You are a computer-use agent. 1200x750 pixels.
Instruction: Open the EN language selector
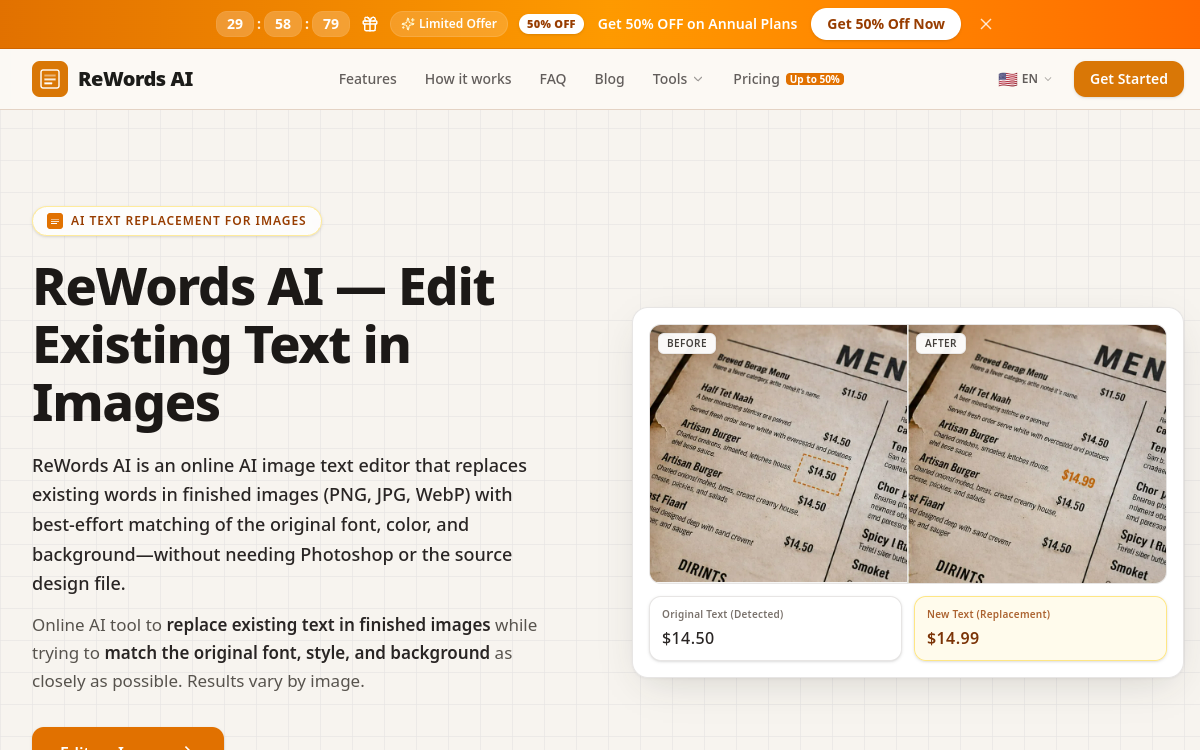tap(1025, 79)
